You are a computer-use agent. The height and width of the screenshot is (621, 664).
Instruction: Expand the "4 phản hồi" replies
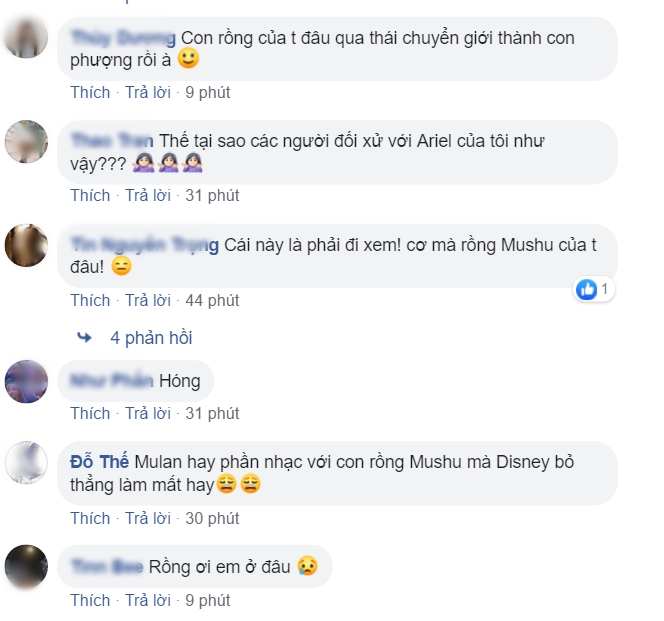click(151, 338)
